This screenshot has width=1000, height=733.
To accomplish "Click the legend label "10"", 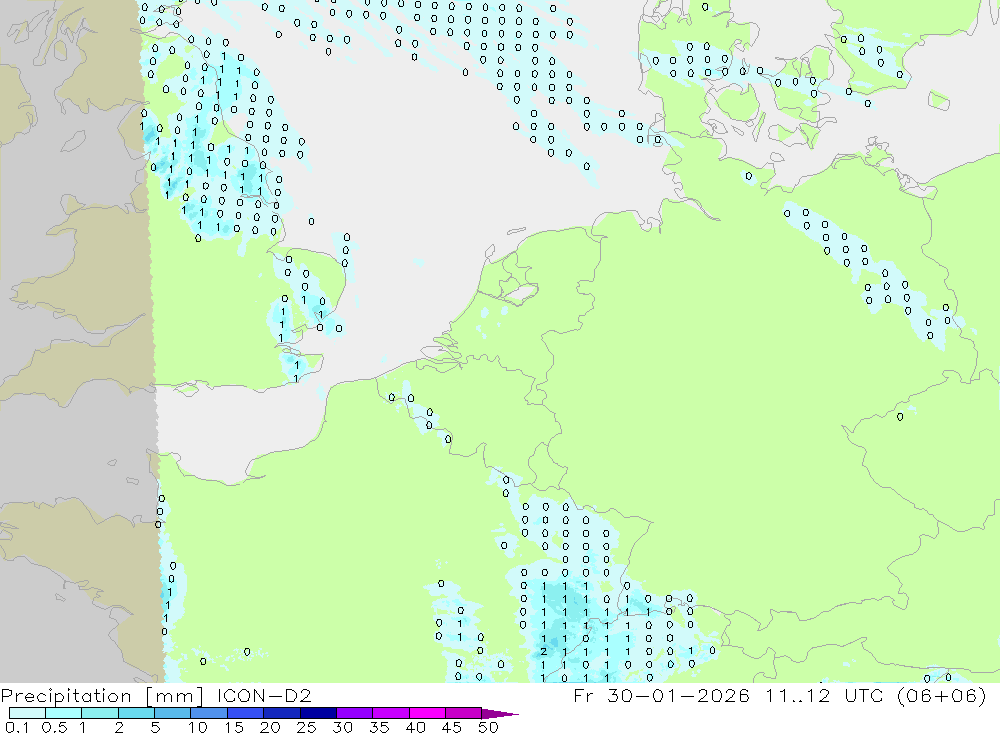I will pyautogui.click(x=198, y=727).
